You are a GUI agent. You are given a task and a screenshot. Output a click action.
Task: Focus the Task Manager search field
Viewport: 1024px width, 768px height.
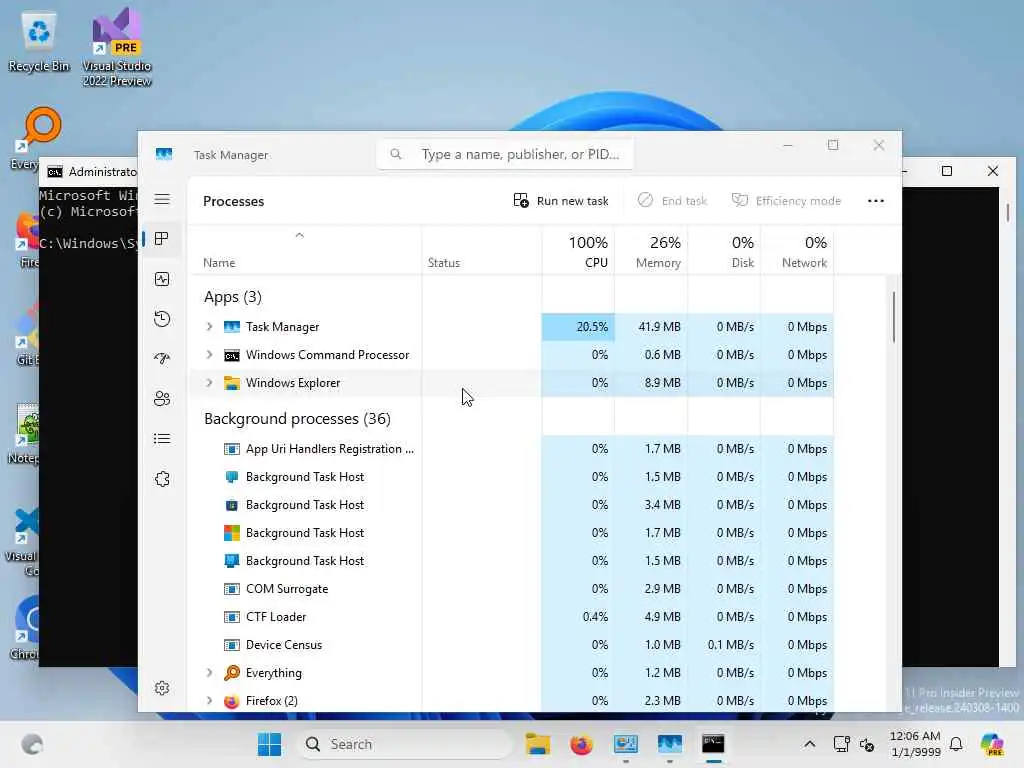[x=505, y=154]
